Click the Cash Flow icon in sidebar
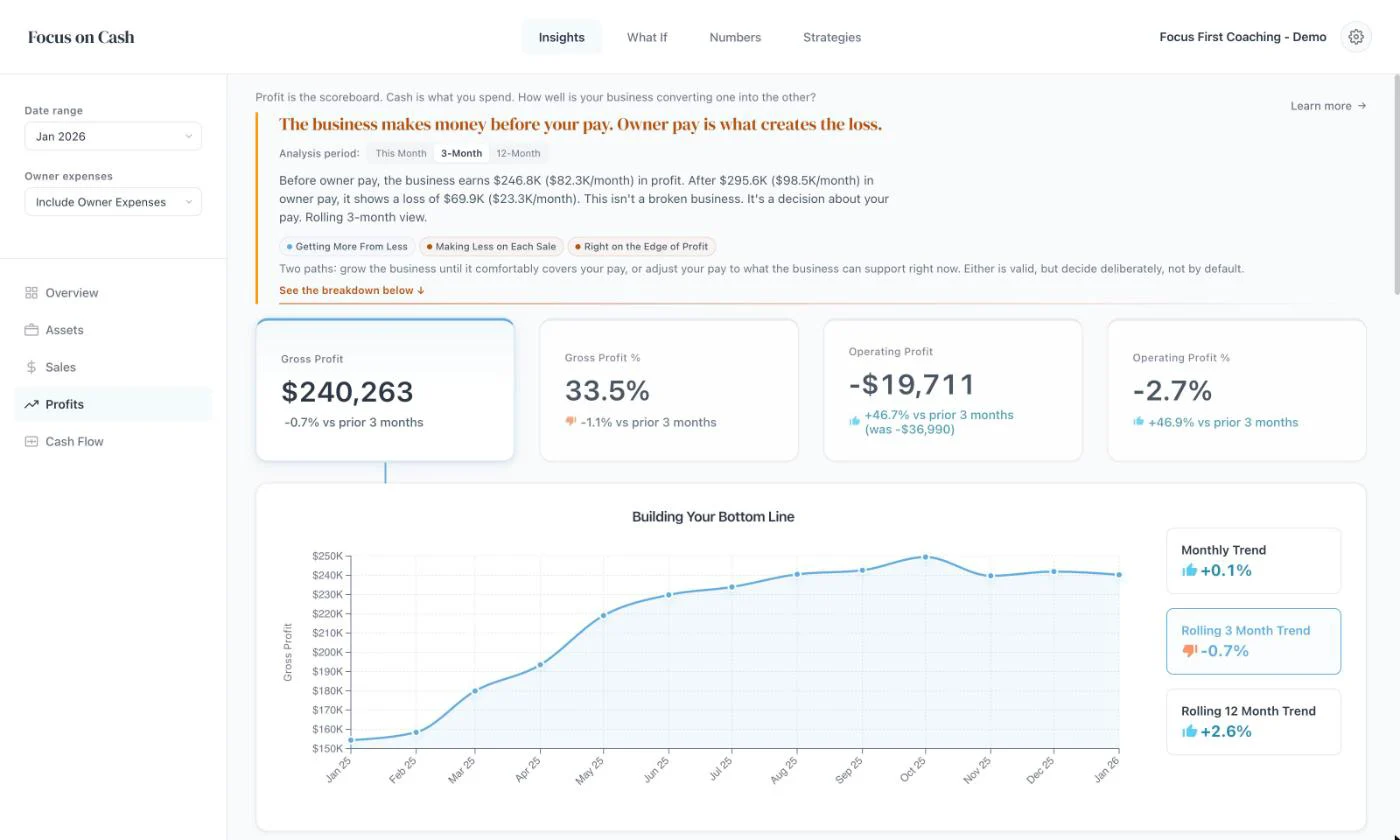The height and width of the screenshot is (840, 1400). point(31,441)
